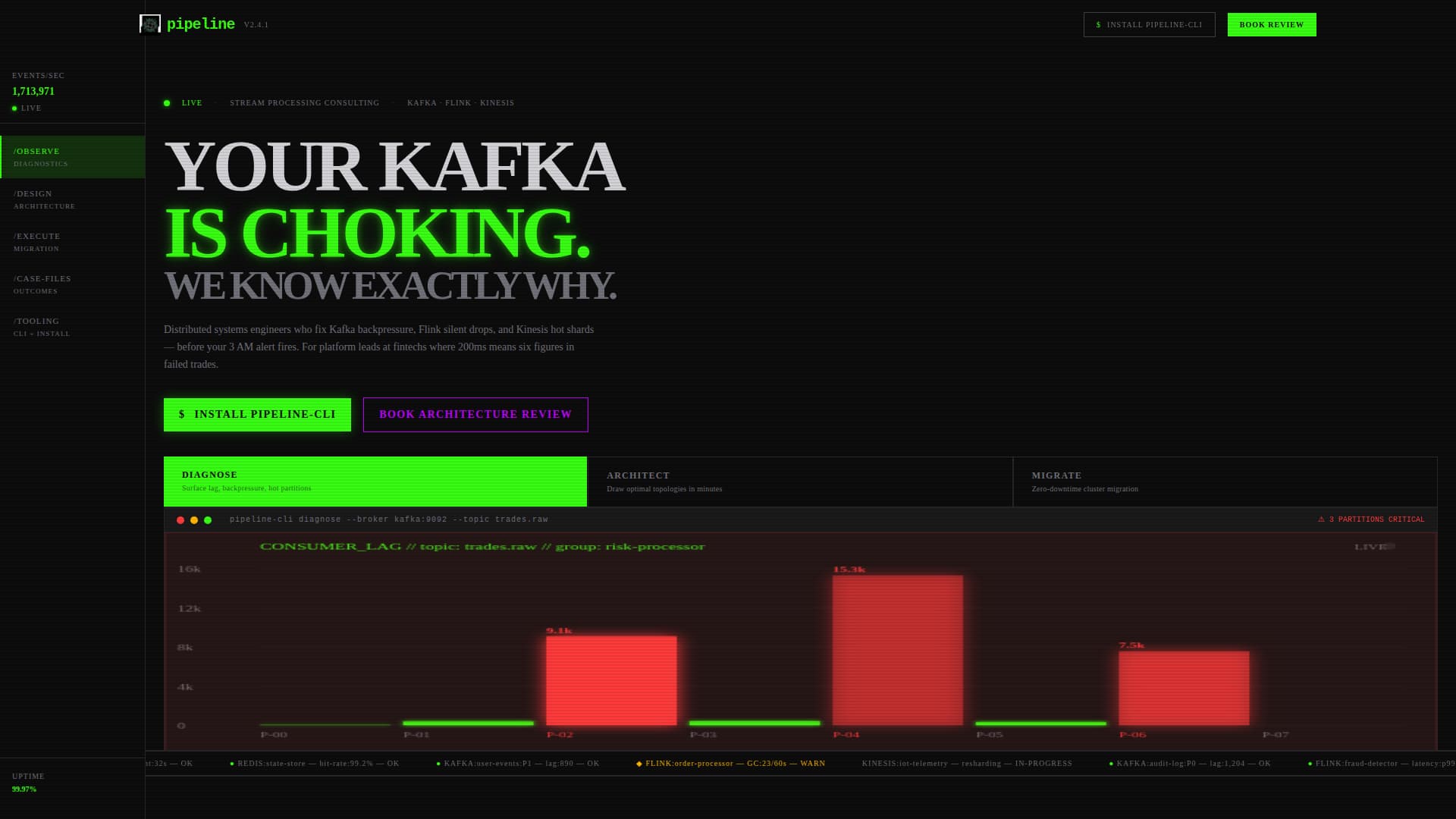Click BOOK ARCHITECTURE REVIEW button

(x=475, y=415)
